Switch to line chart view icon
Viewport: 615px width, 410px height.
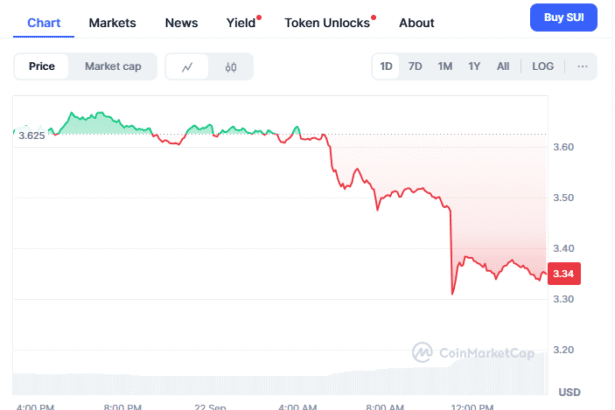(187, 67)
